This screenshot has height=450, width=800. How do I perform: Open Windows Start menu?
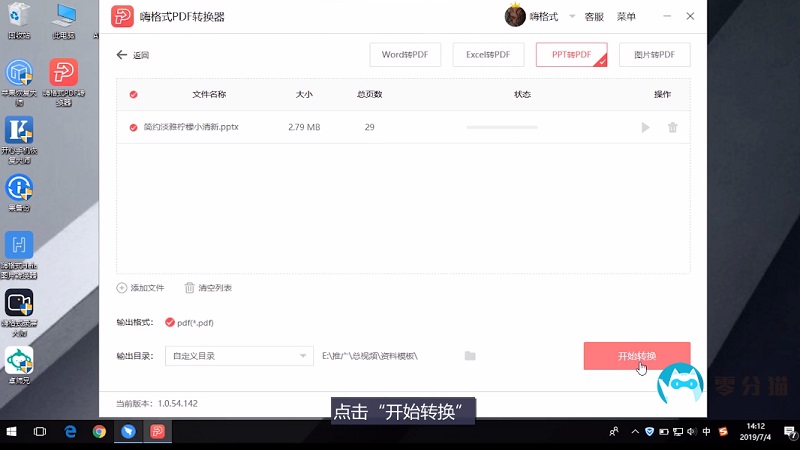(12, 432)
